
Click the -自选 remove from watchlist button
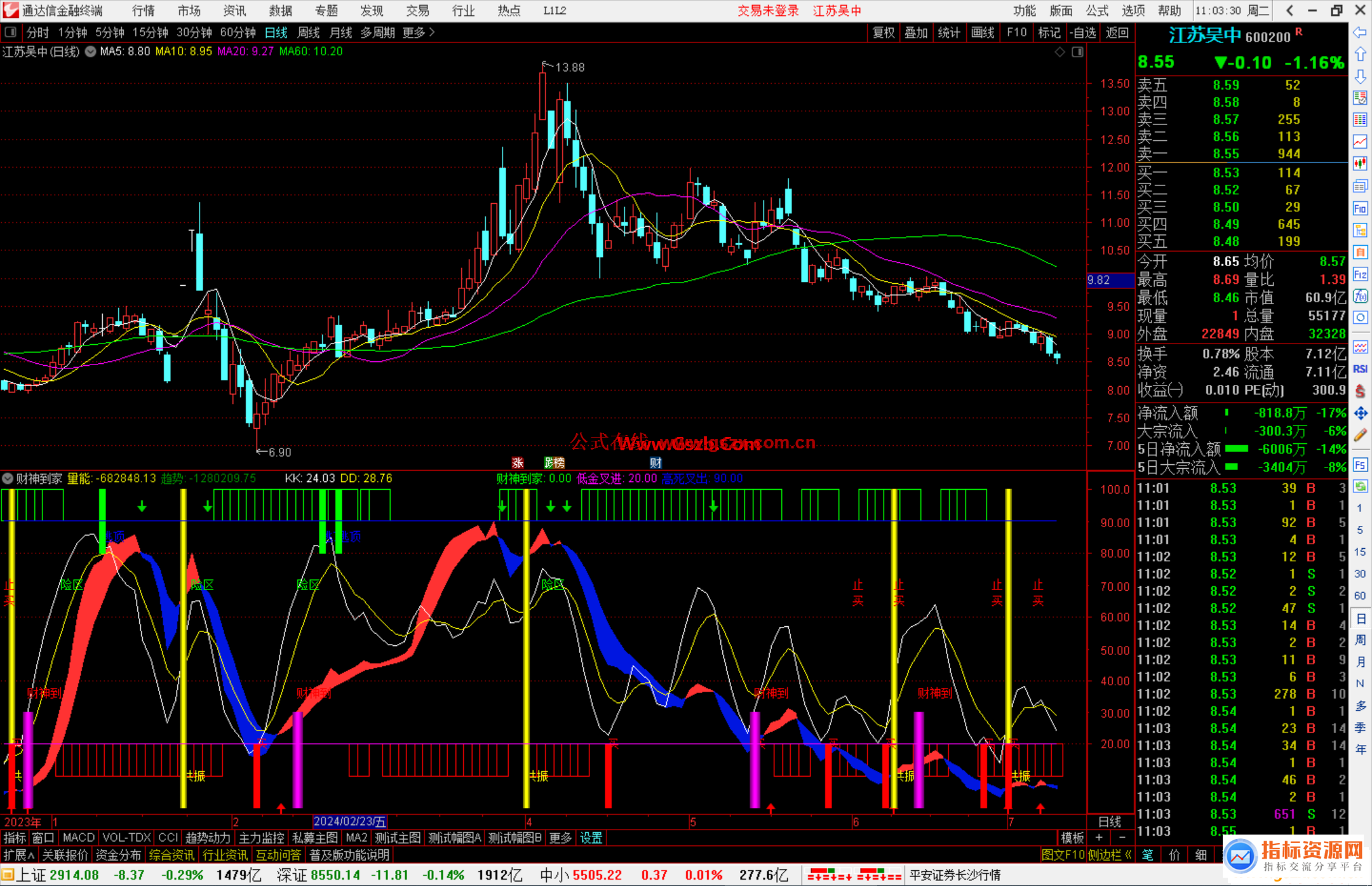[x=1082, y=32]
